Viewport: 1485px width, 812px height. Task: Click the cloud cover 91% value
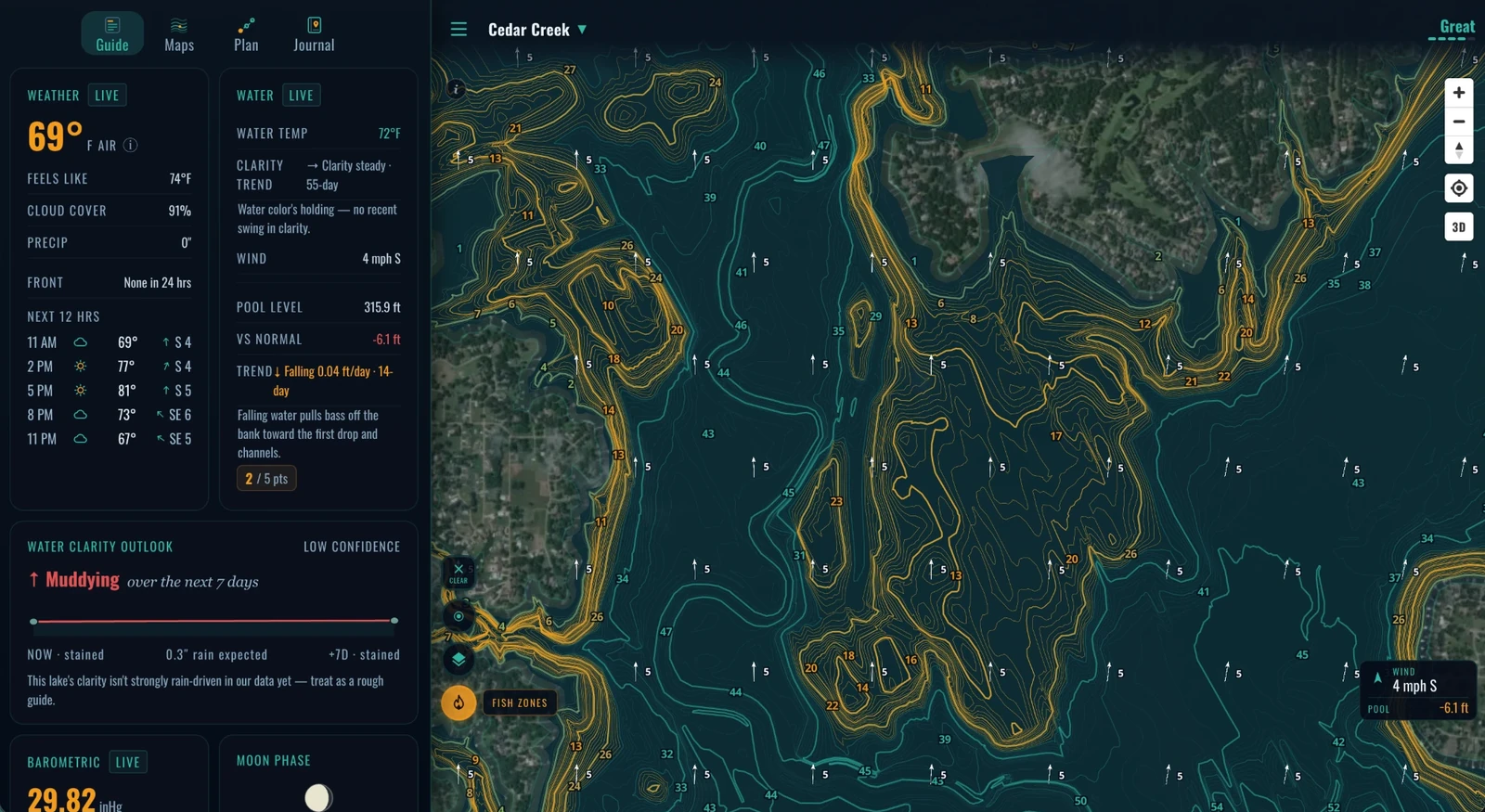[x=179, y=211]
